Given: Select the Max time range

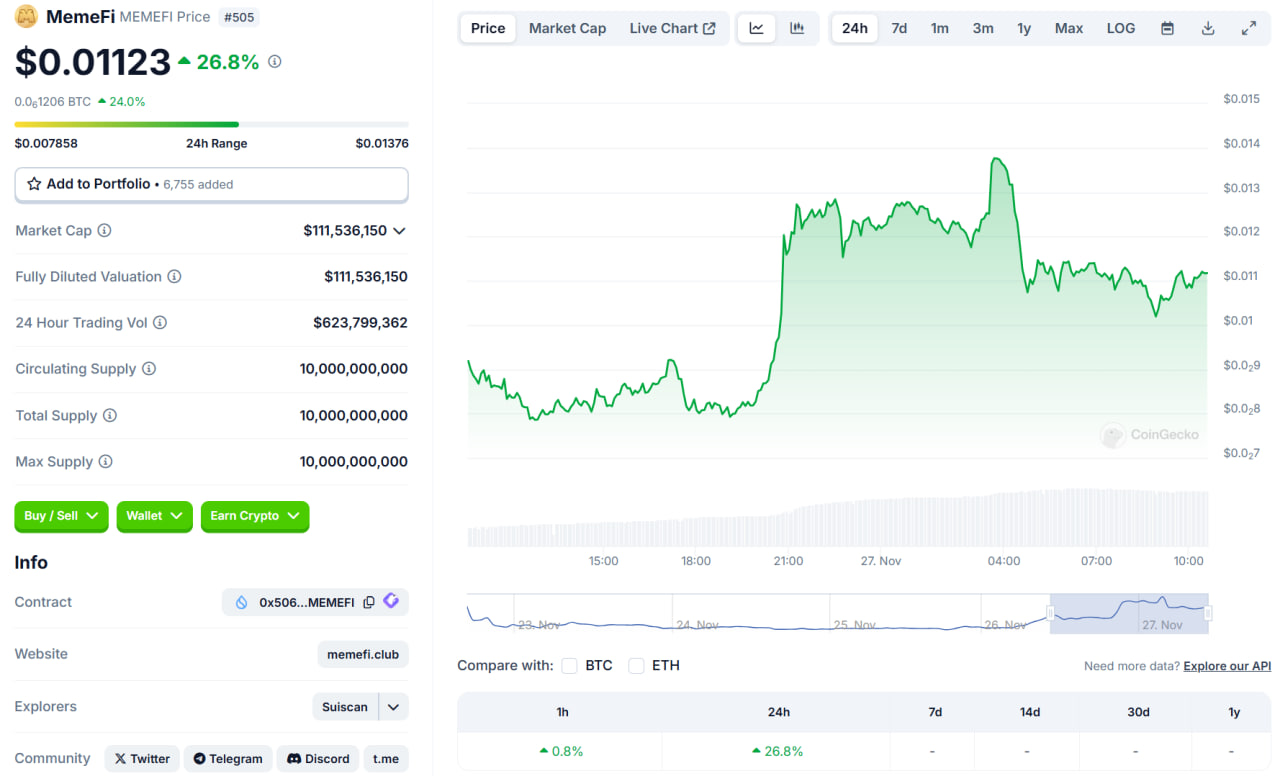Looking at the screenshot, I should [x=1069, y=28].
